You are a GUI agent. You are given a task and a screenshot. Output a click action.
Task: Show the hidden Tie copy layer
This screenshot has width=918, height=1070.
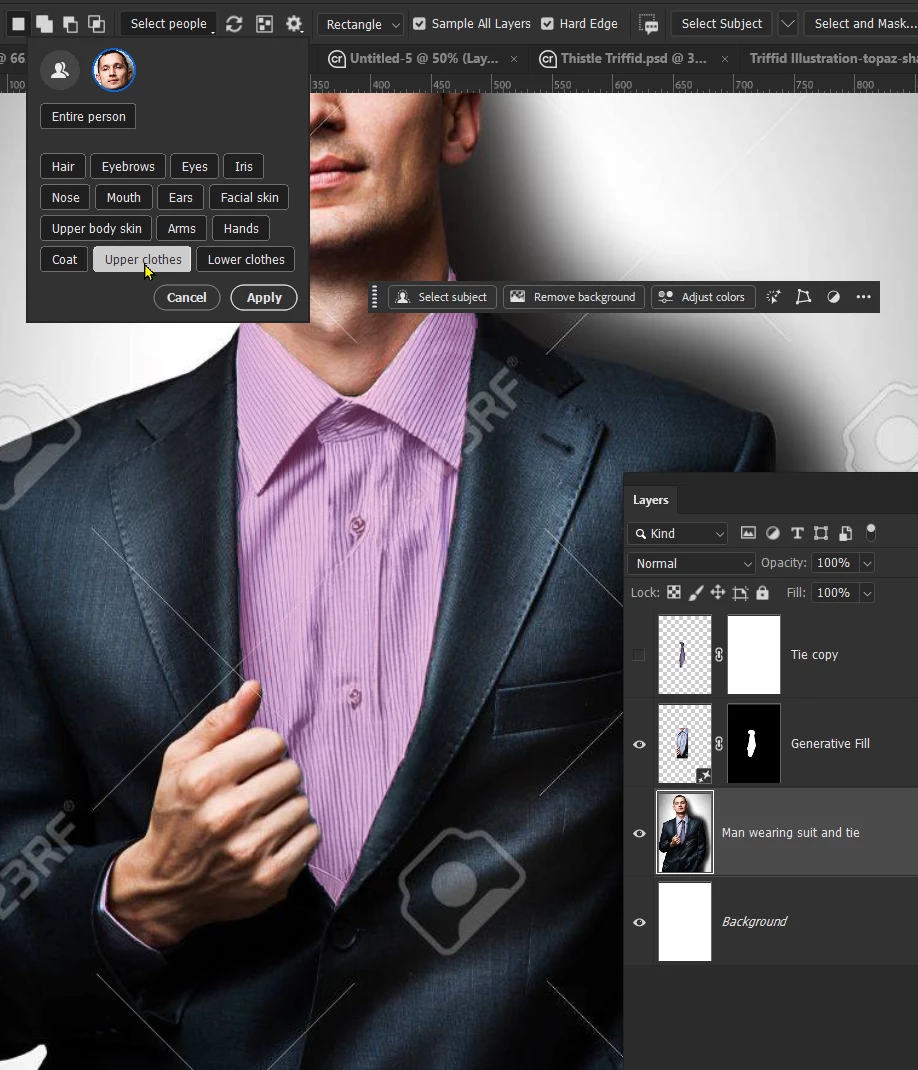[639, 654]
